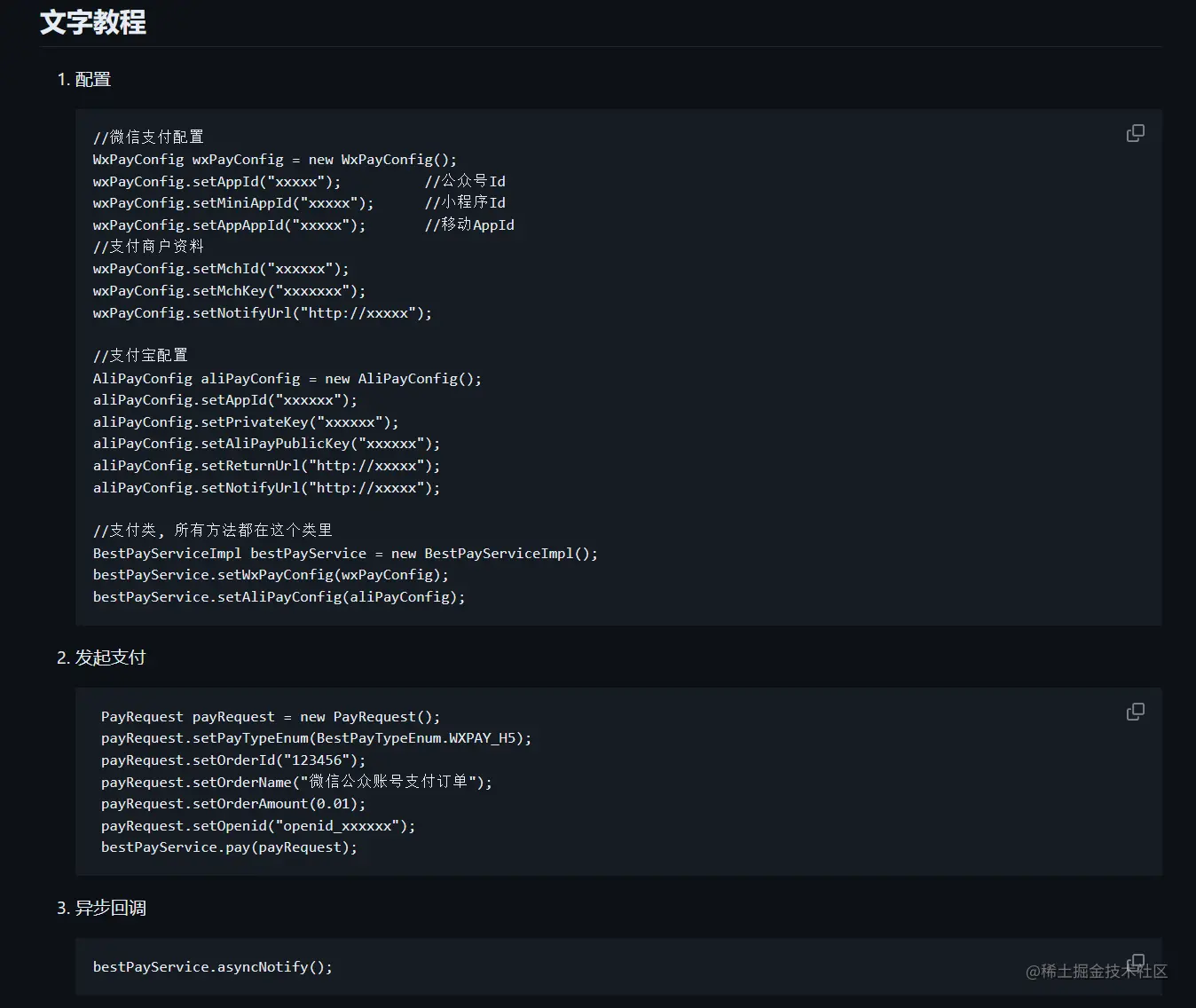Click the bestPayService.setWxPayConfig line
The height and width of the screenshot is (1008, 1196).
tap(271, 575)
